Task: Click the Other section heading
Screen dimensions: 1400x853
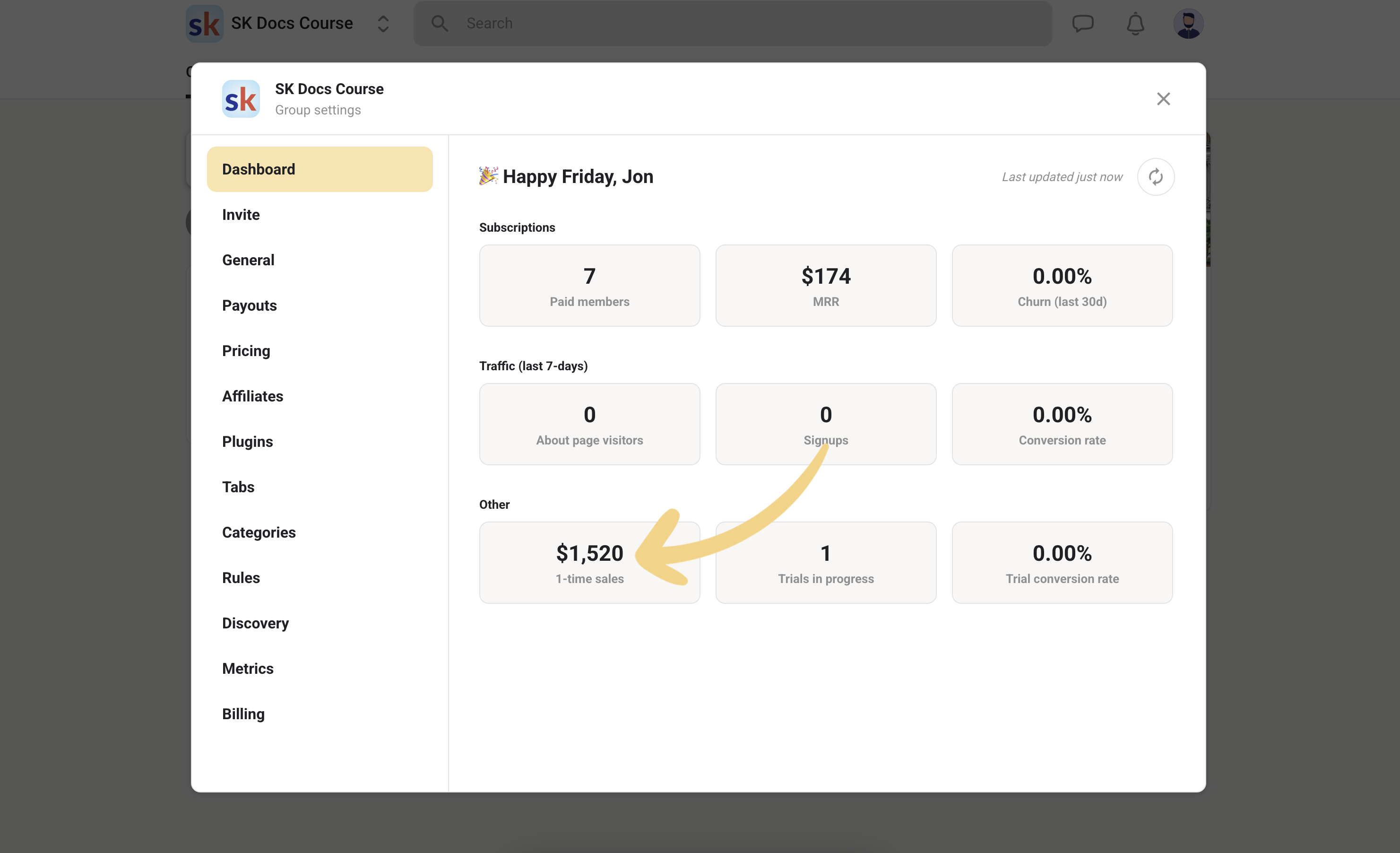Action: [494, 505]
